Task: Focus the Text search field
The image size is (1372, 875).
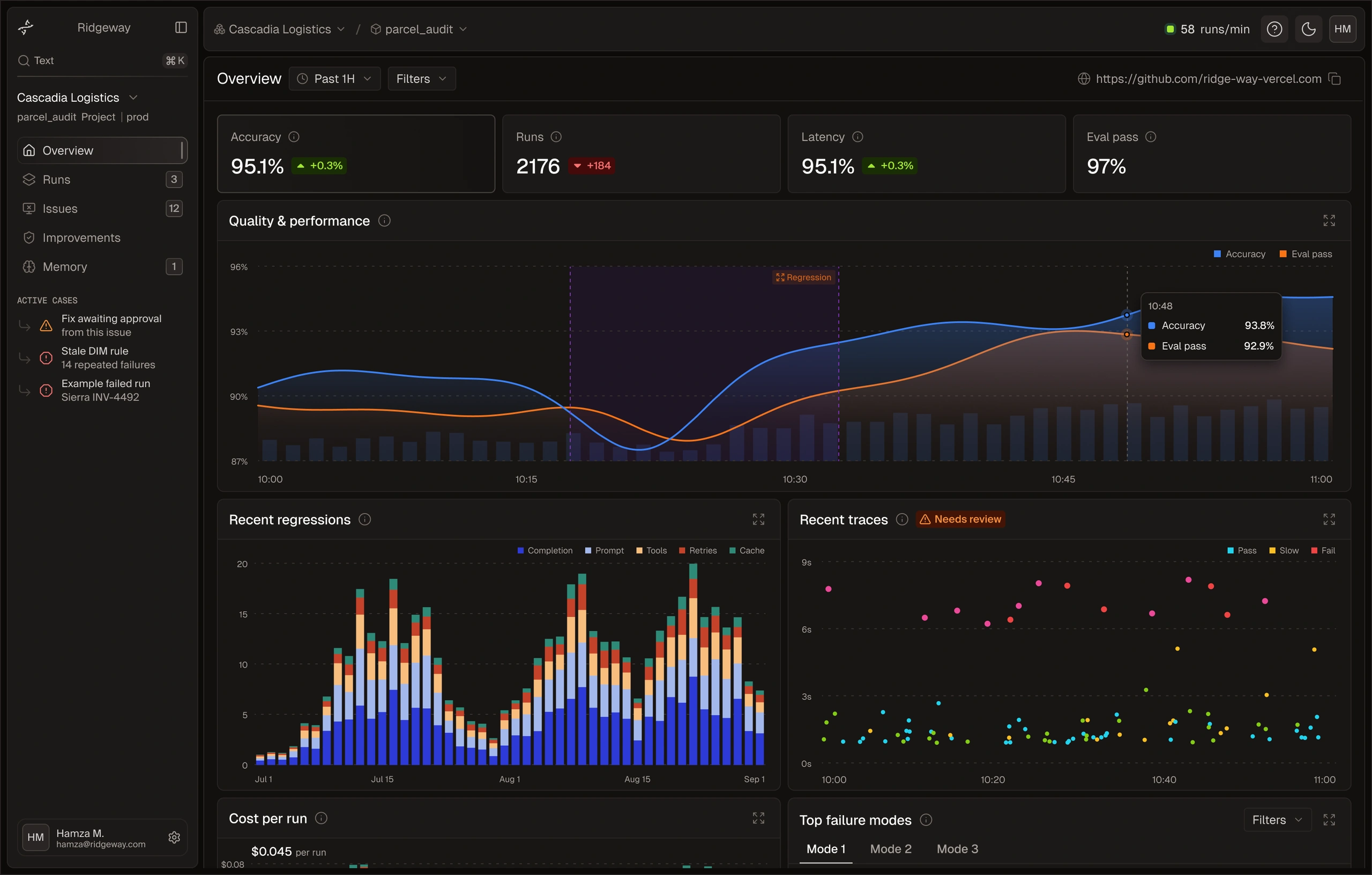Action: click(102, 61)
